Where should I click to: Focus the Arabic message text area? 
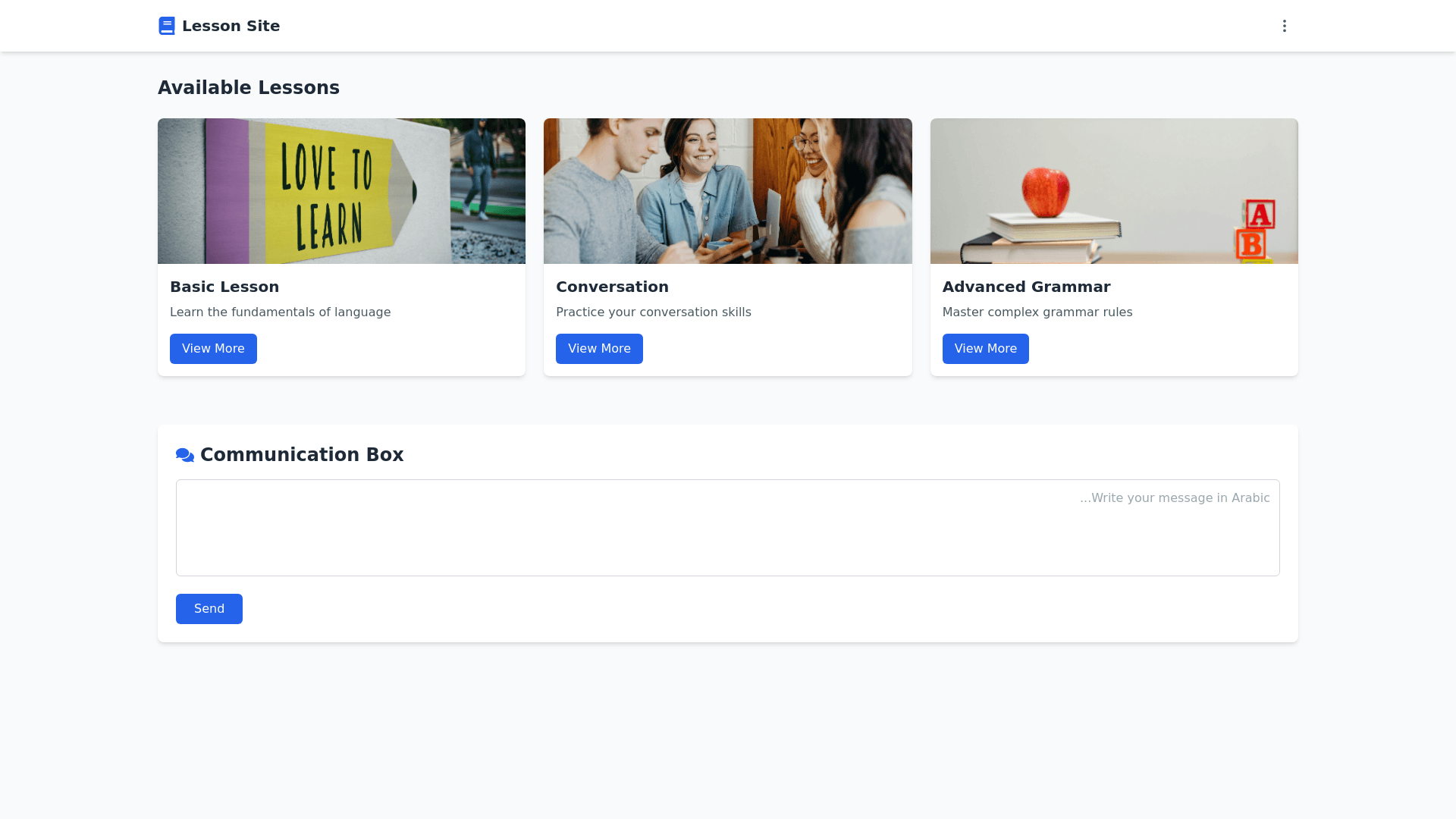[727, 528]
